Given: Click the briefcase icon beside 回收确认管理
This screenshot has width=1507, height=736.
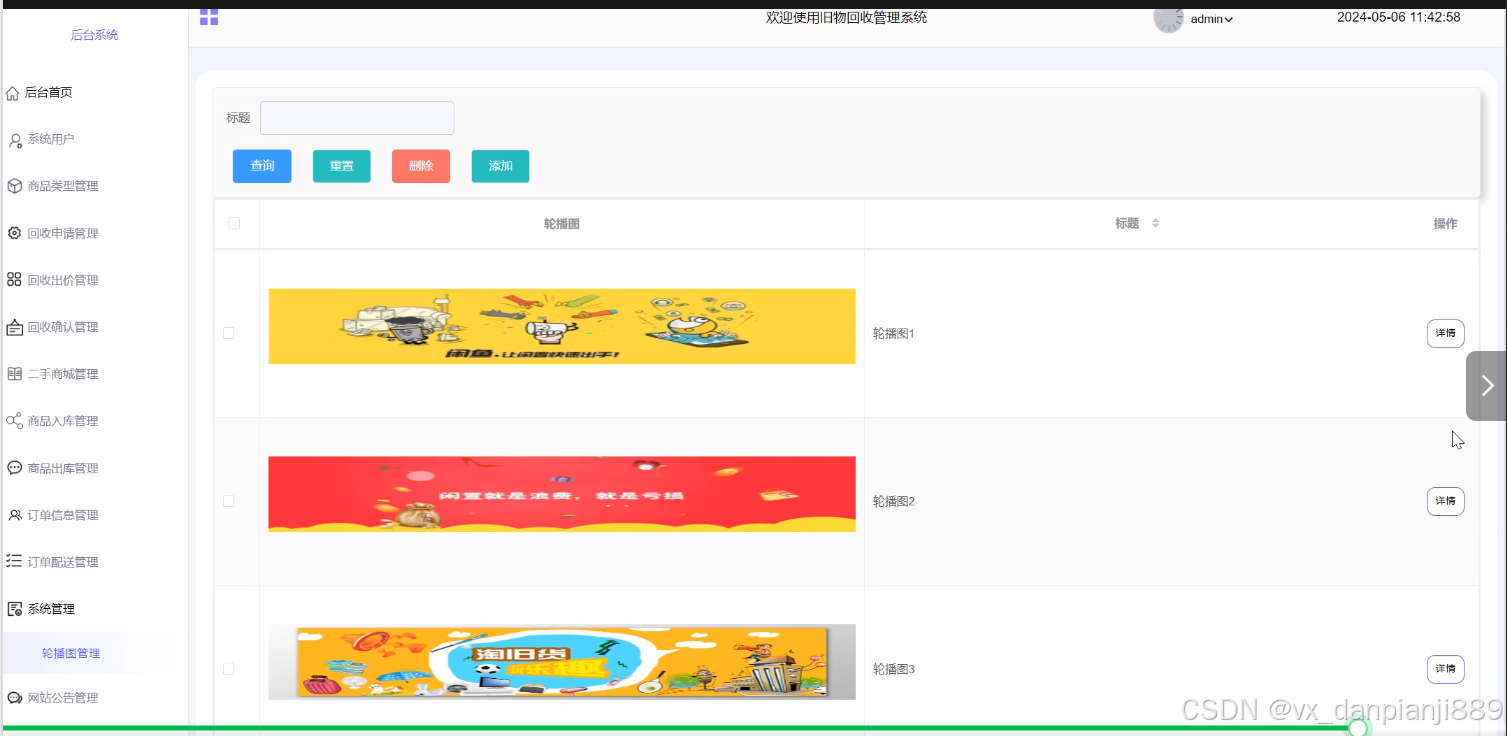Looking at the screenshot, I should [x=14, y=327].
